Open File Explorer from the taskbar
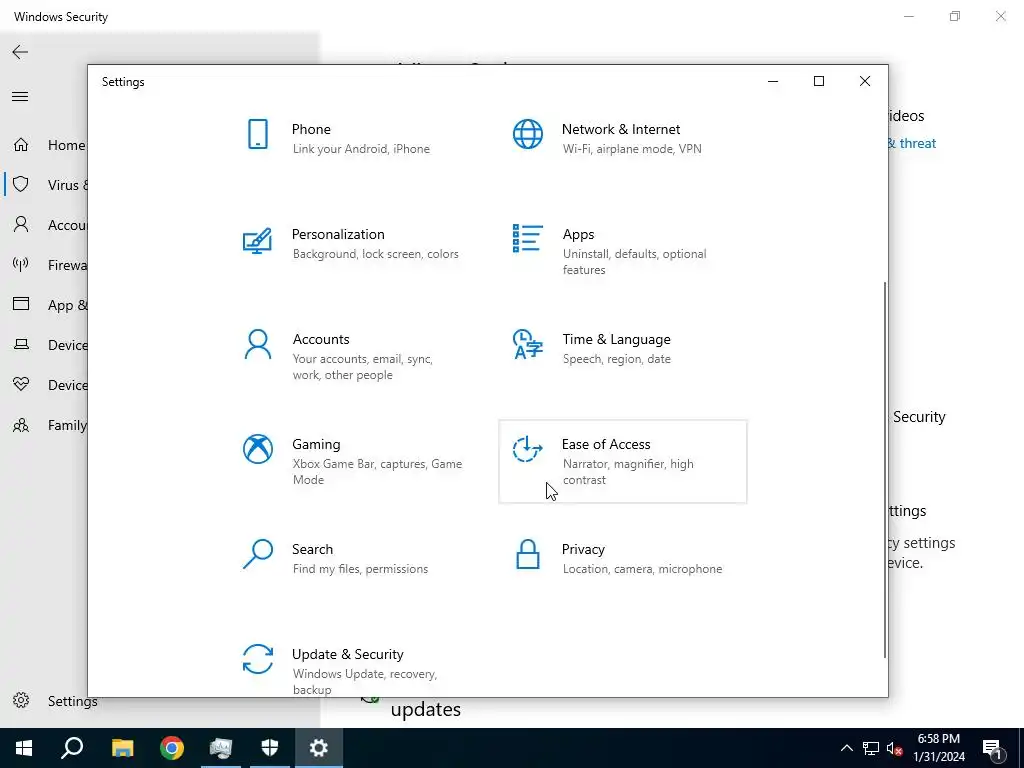The image size is (1024, 768). click(x=122, y=748)
